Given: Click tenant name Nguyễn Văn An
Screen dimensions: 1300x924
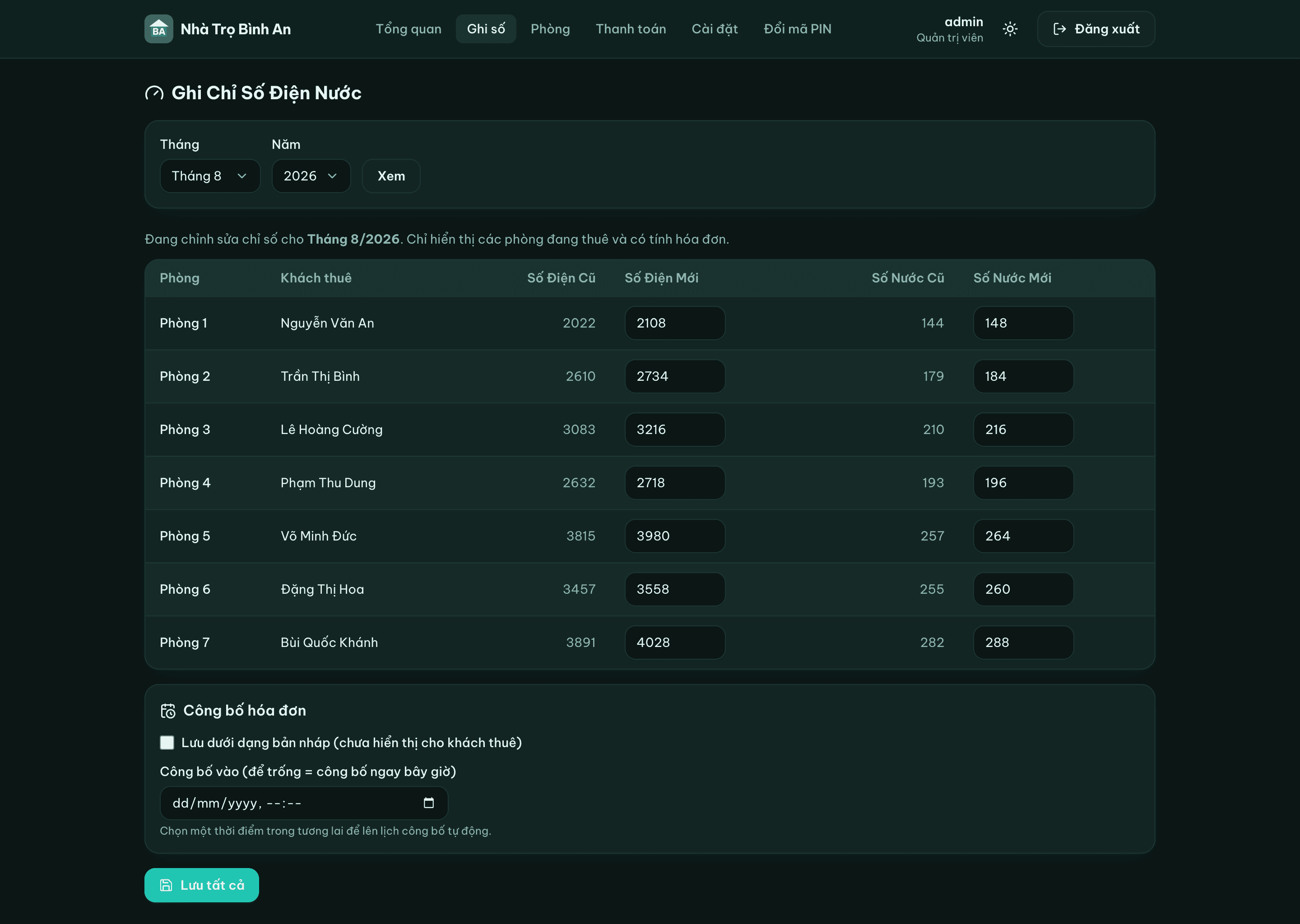Looking at the screenshot, I should [327, 323].
